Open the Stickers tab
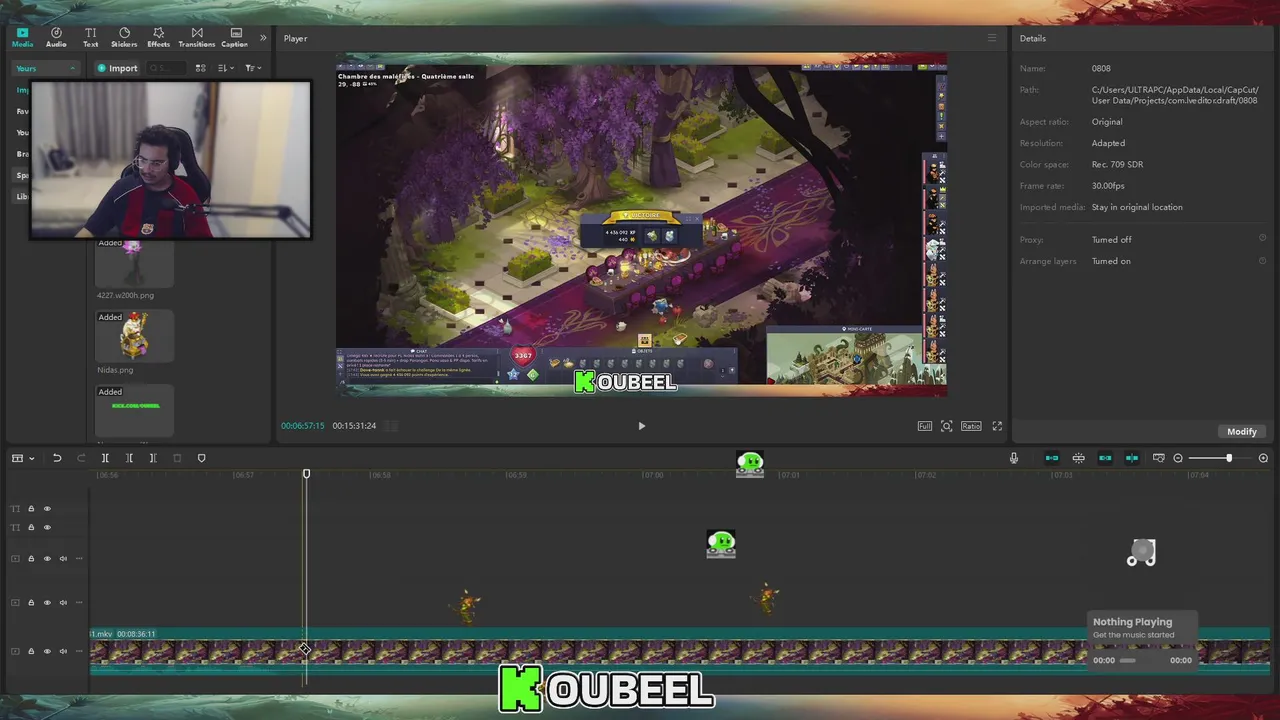The height and width of the screenshot is (720, 1280). [x=124, y=38]
